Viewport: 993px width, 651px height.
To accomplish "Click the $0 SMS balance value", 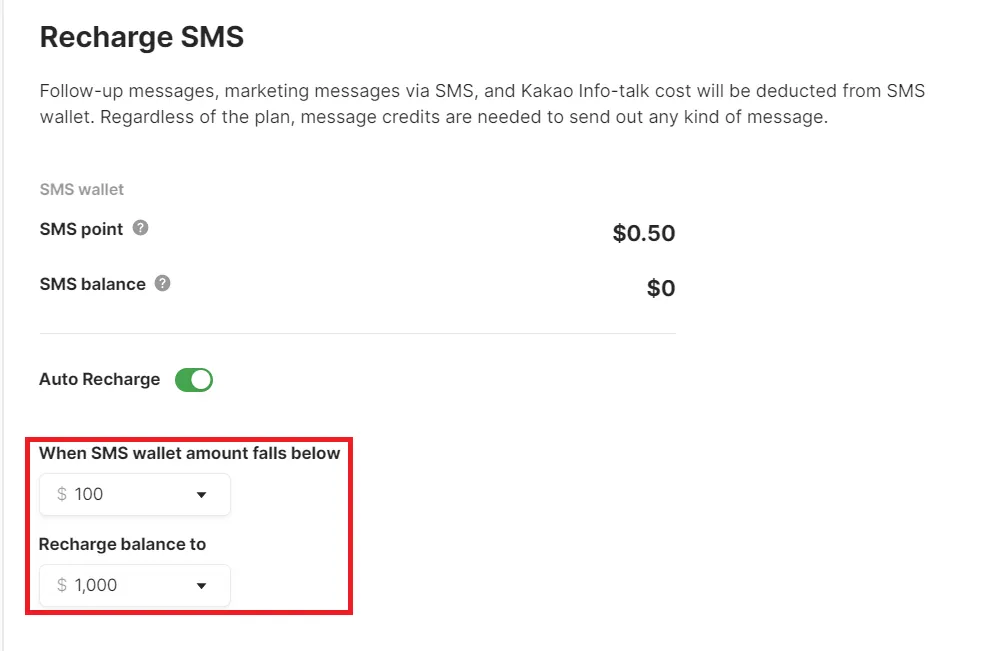I will coord(661,289).
